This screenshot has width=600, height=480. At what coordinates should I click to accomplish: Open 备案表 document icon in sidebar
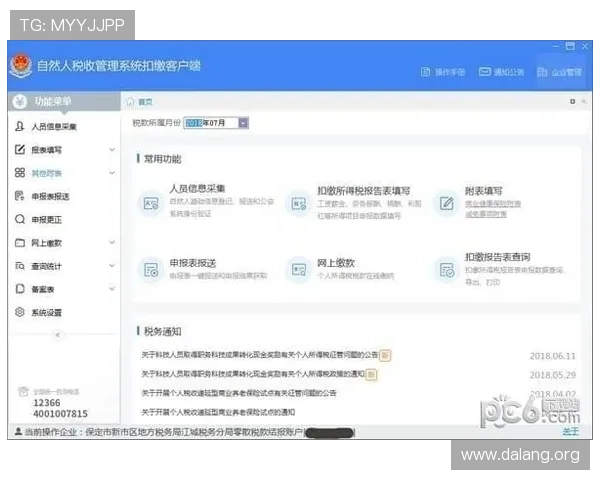pos(20,289)
